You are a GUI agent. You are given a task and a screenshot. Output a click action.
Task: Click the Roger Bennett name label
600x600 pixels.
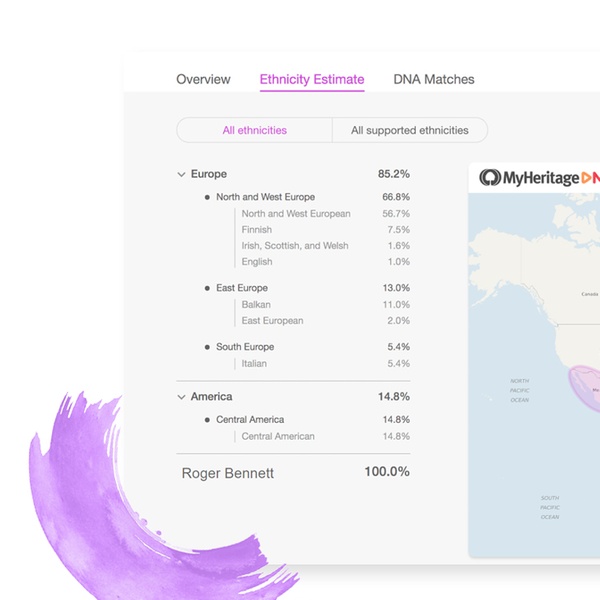point(227,473)
